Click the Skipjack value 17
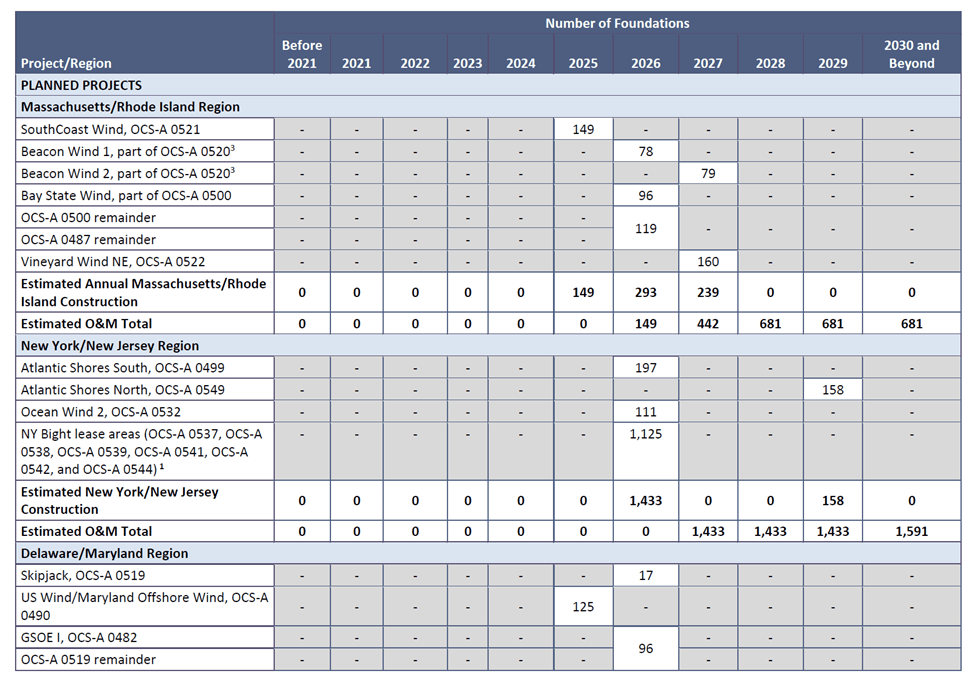 tap(645, 575)
